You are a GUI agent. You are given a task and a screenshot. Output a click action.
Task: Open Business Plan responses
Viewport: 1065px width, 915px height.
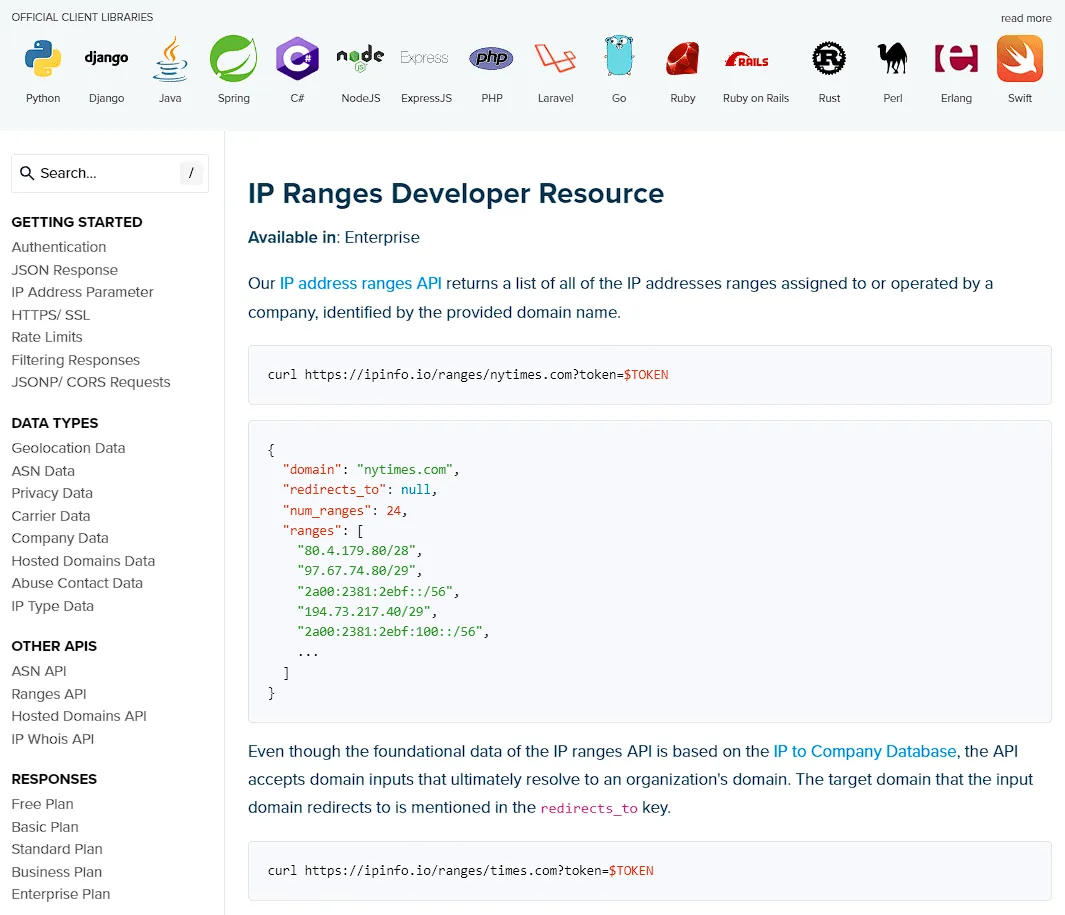click(56, 872)
